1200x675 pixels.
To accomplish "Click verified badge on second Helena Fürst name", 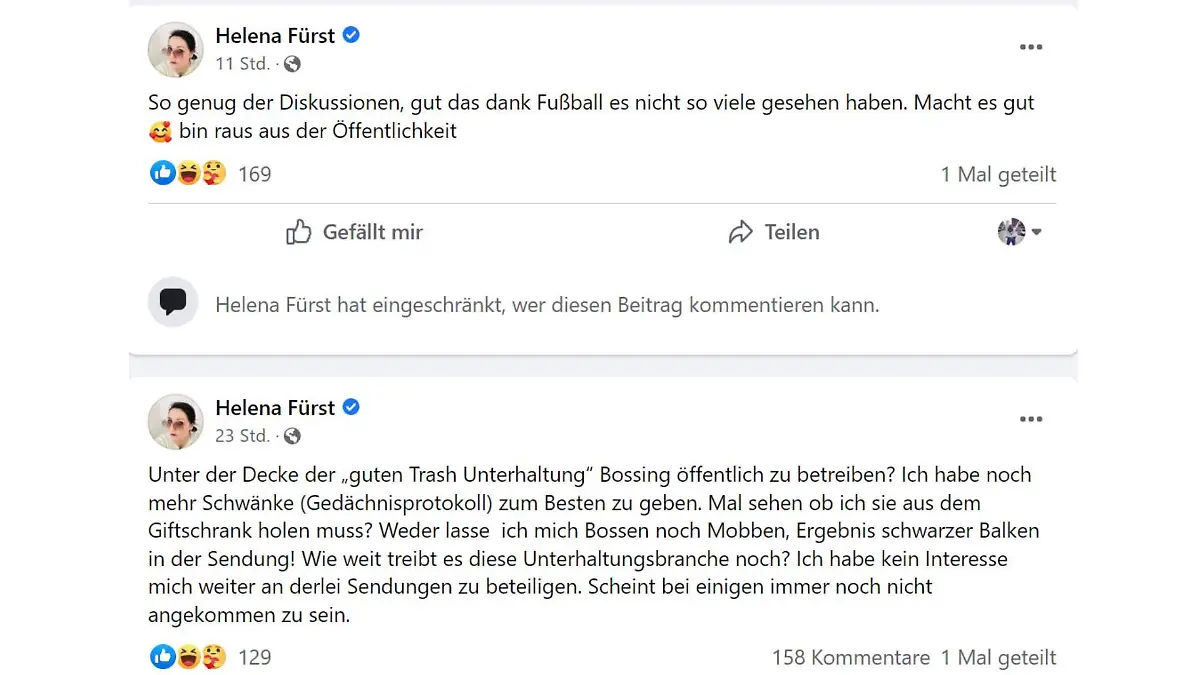I will click(351, 407).
